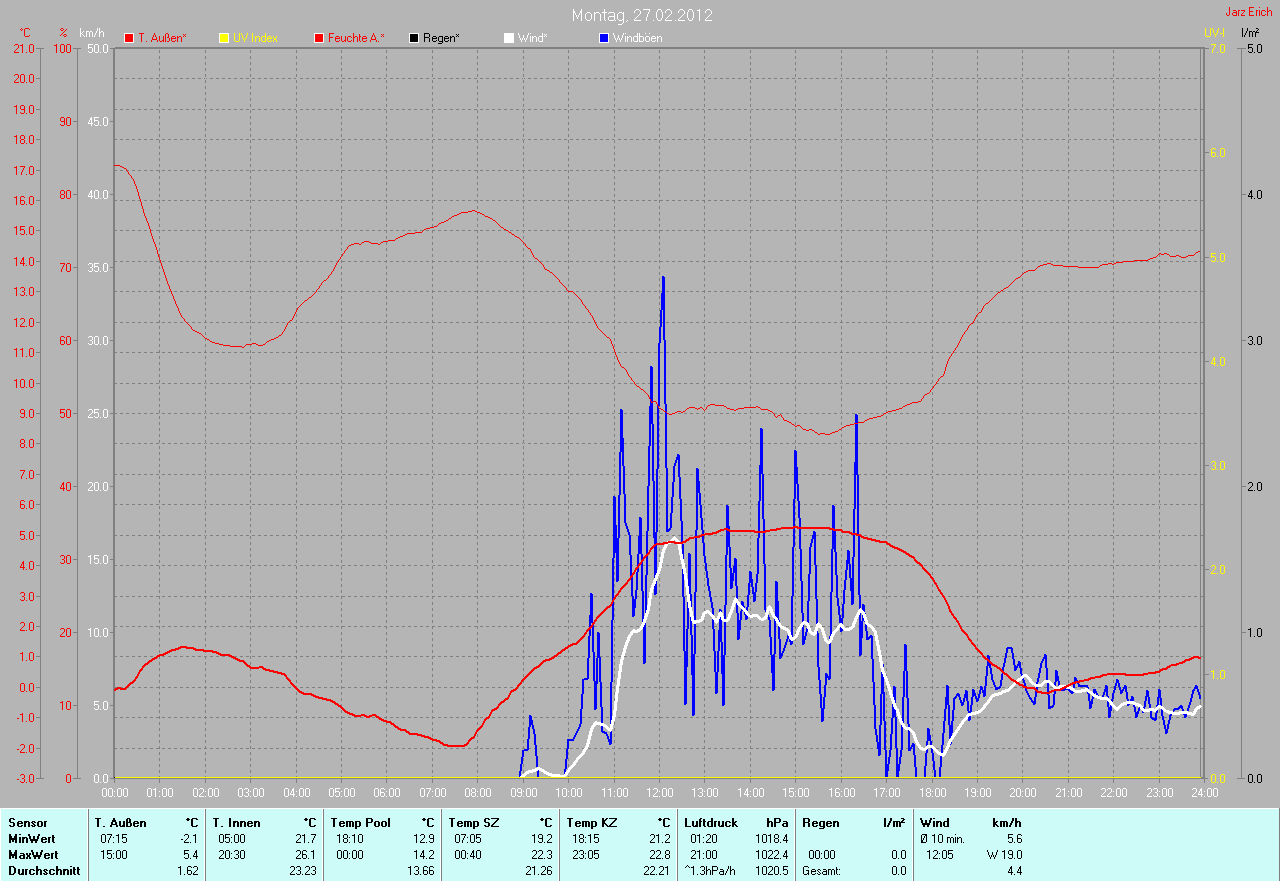Click the maximum gust value 'W 19.0'
Image resolution: width=1280 pixels, height=881 pixels.
point(1004,855)
